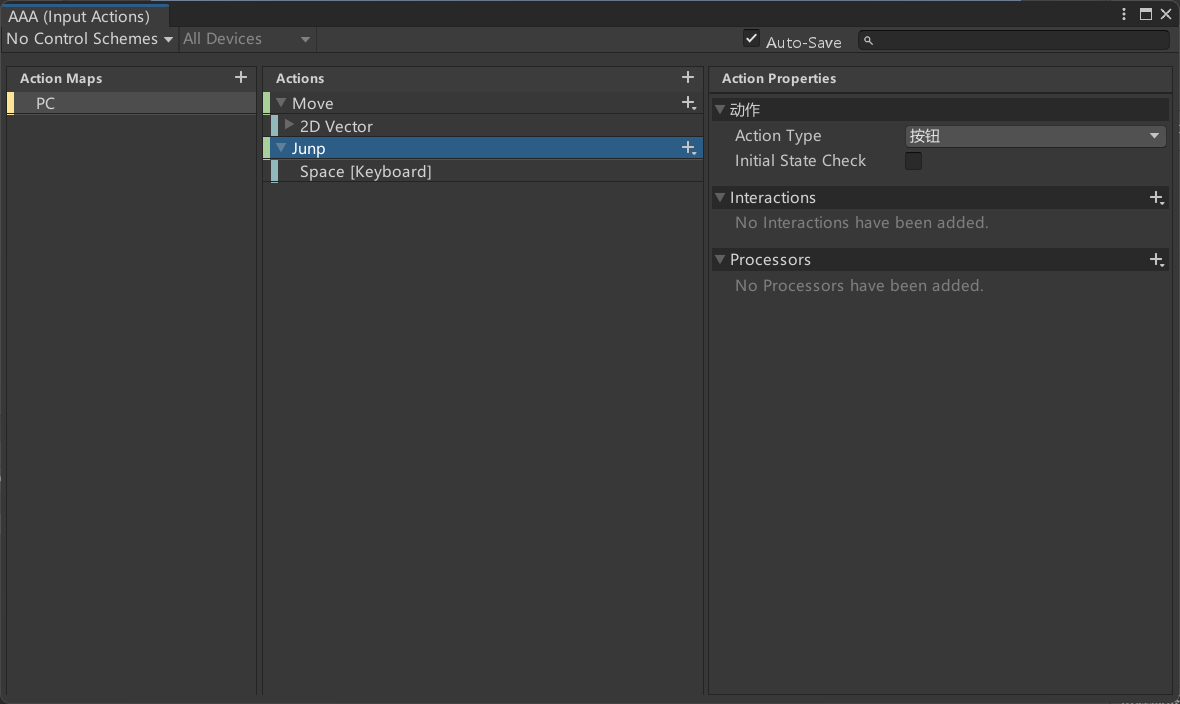Select the Move action row
Viewport: 1180px width, 704px height.
pos(483,103)
